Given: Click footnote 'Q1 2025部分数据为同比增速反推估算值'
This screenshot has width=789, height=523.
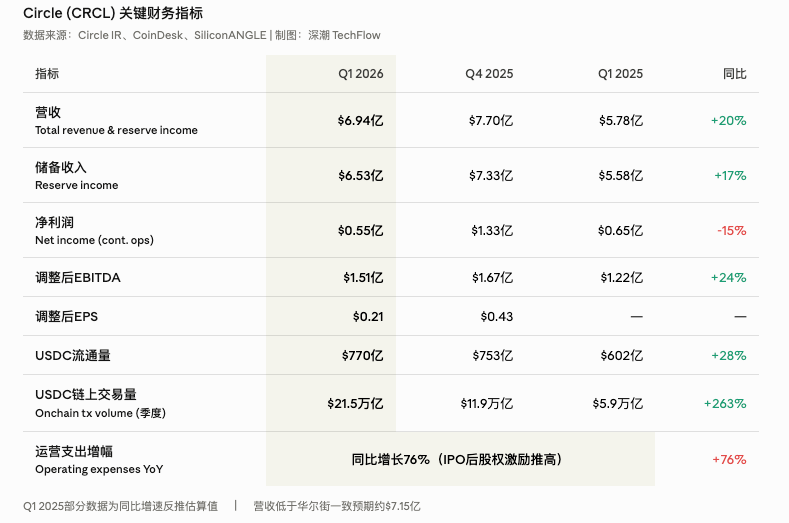Looking at the screenshot, I should point(120,506).
